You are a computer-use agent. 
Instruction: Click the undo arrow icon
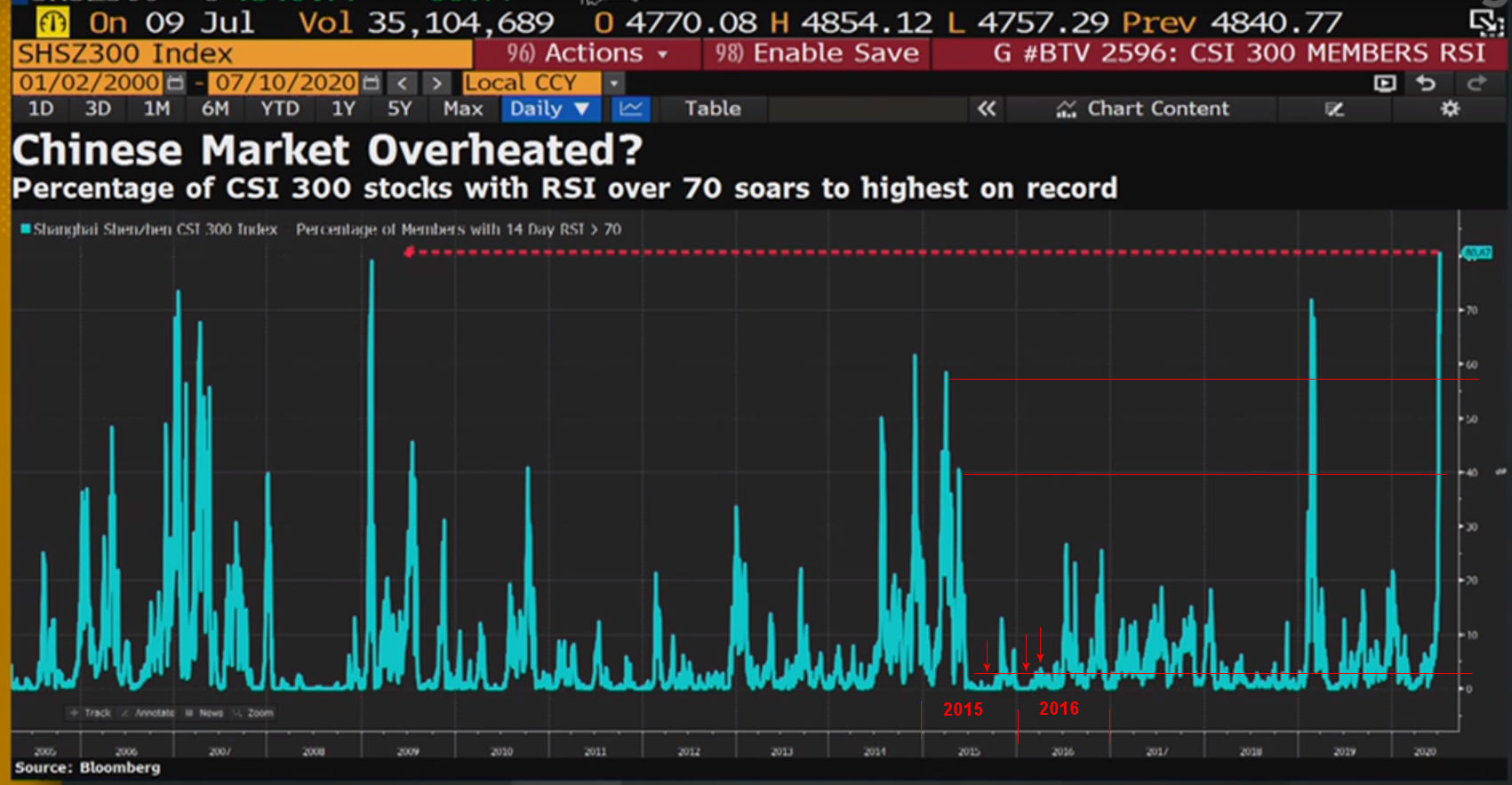(1426, 84)
